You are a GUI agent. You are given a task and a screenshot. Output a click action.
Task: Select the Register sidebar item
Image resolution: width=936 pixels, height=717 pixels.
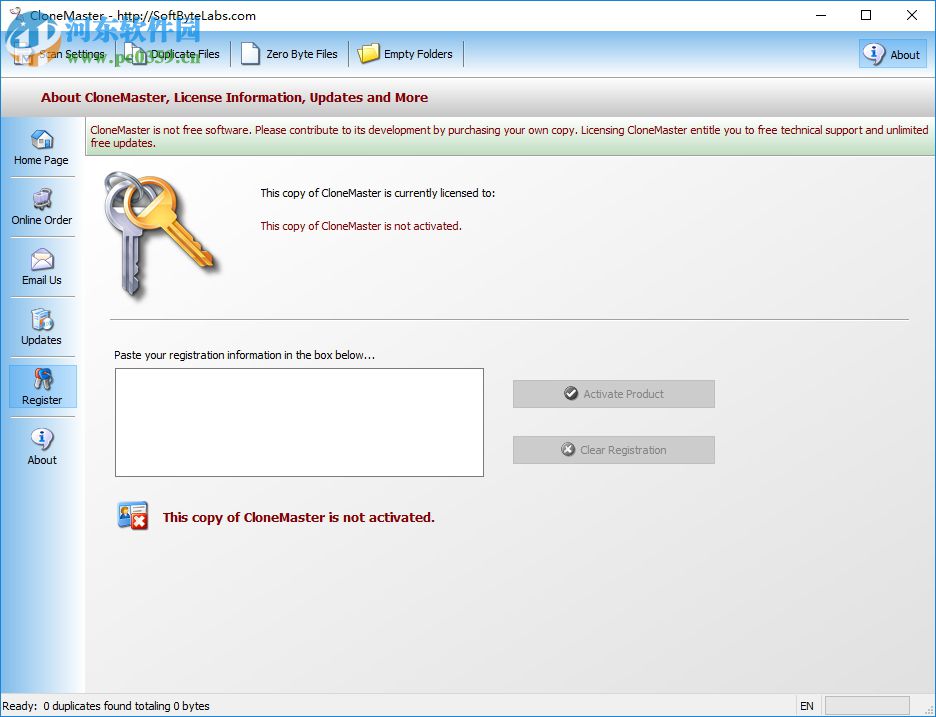tap(42, 387)
